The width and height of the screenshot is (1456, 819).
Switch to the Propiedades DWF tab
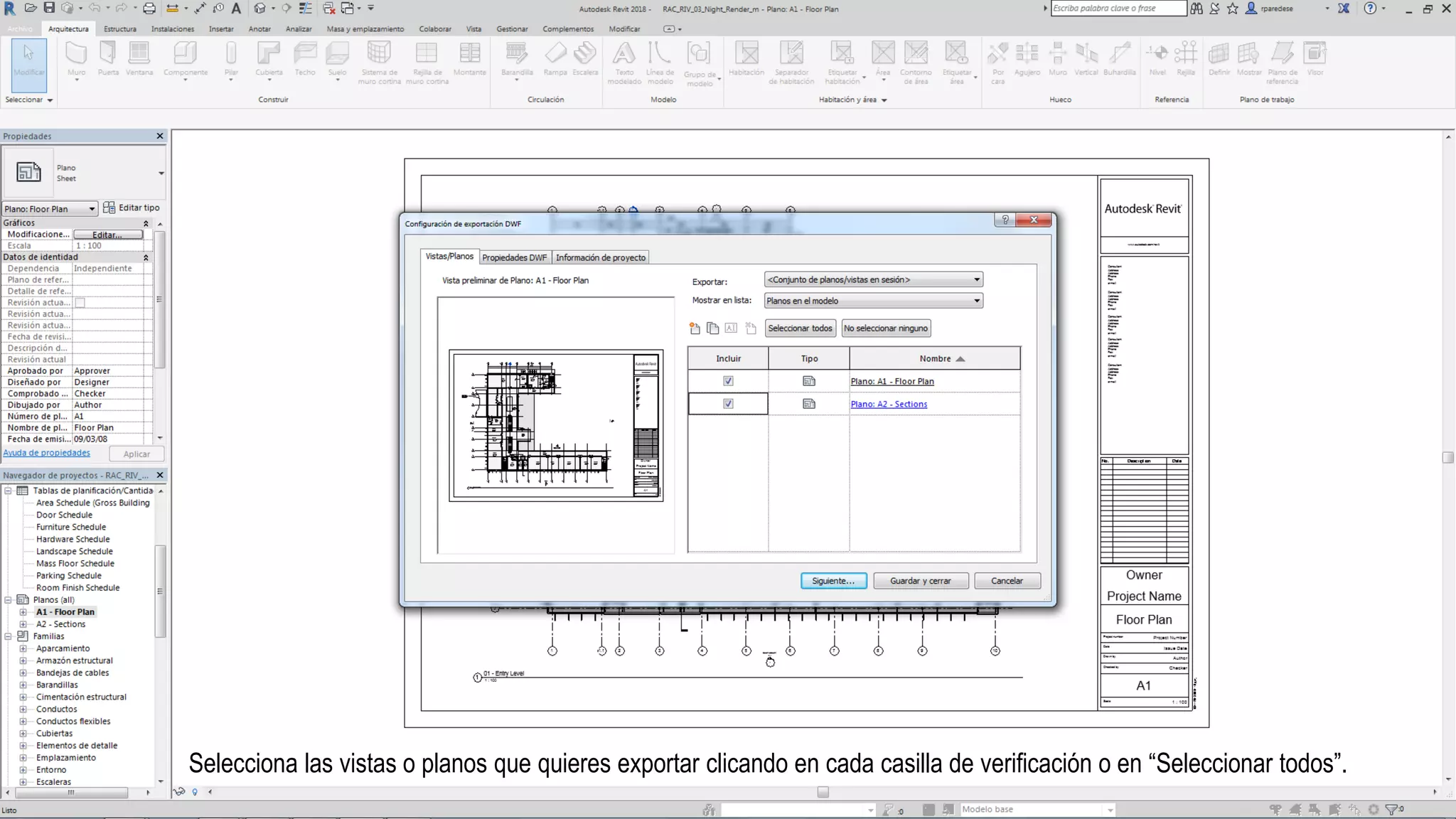click(514, 257)
